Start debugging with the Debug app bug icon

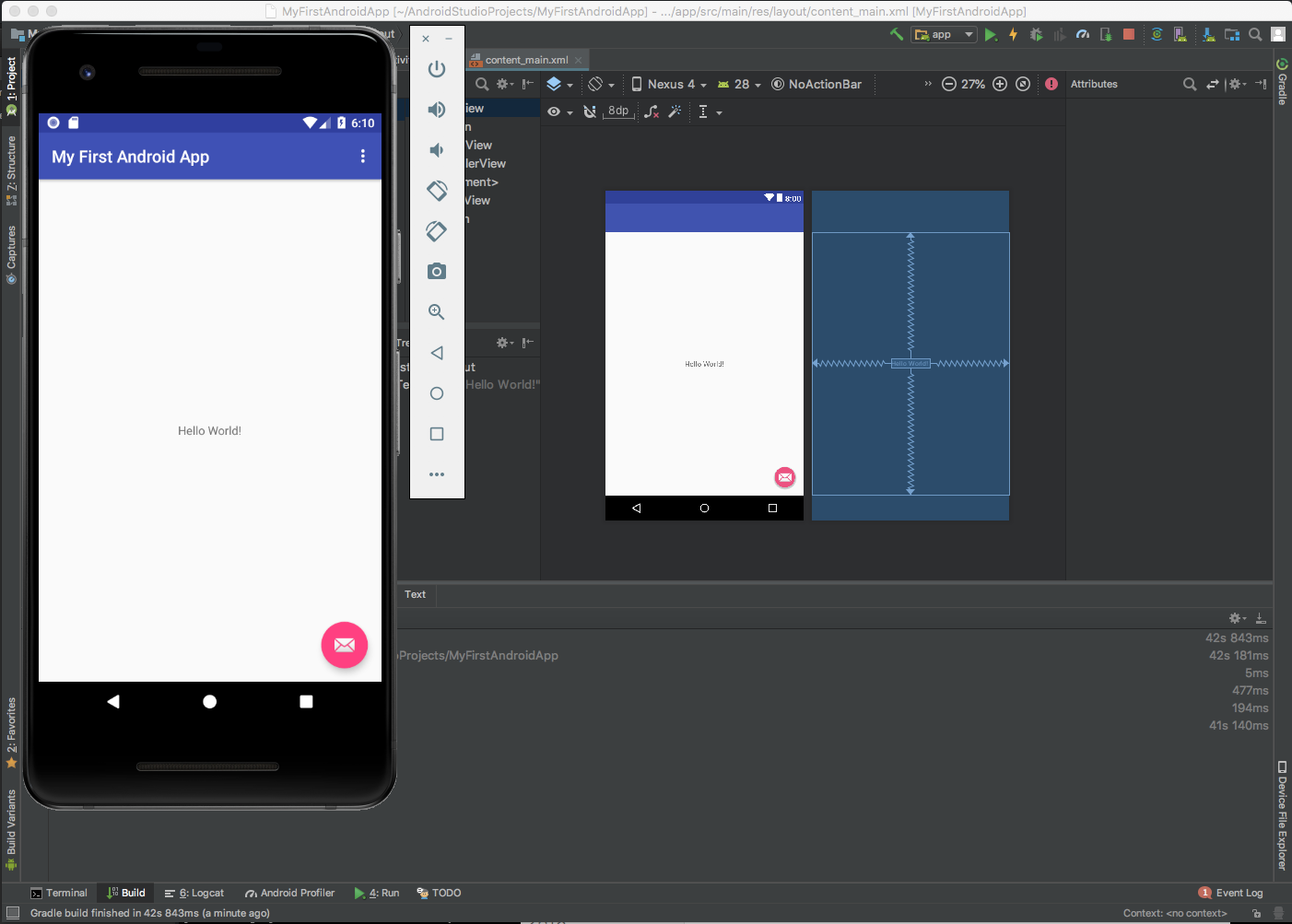tap(1036, 34)
